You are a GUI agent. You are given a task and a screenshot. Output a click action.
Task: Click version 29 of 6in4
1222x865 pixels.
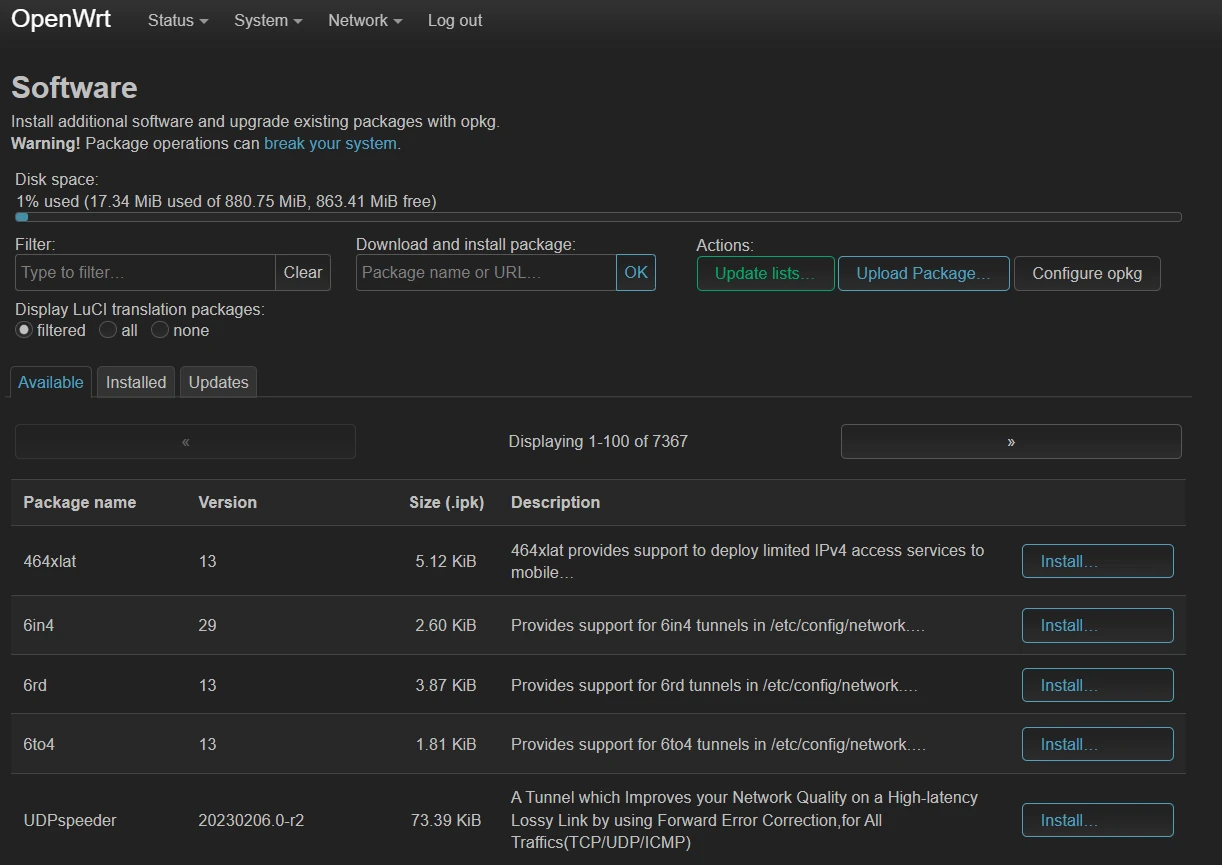tap(208, 625)
